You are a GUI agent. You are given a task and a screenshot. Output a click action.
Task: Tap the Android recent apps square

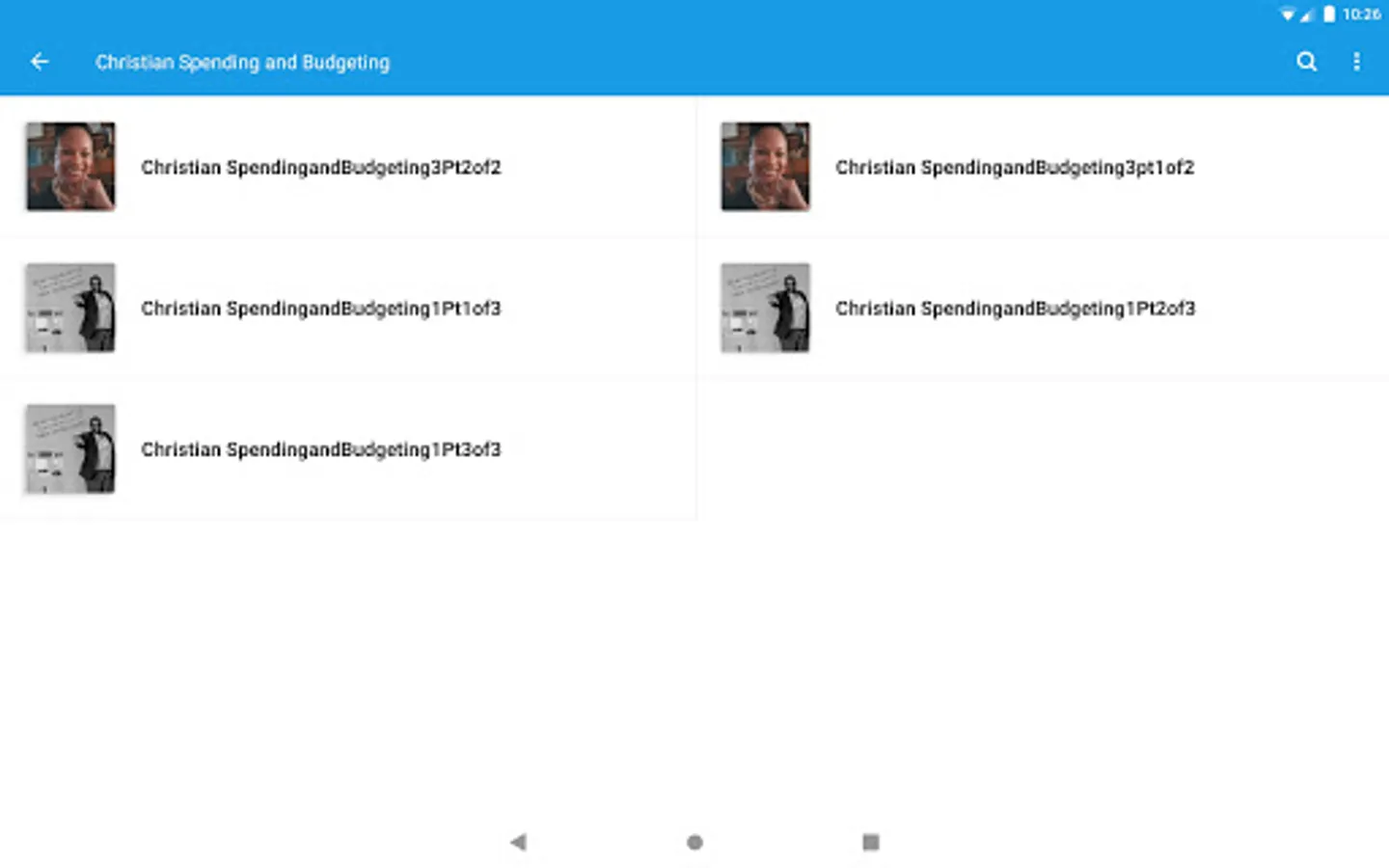(x=870, y=842)
